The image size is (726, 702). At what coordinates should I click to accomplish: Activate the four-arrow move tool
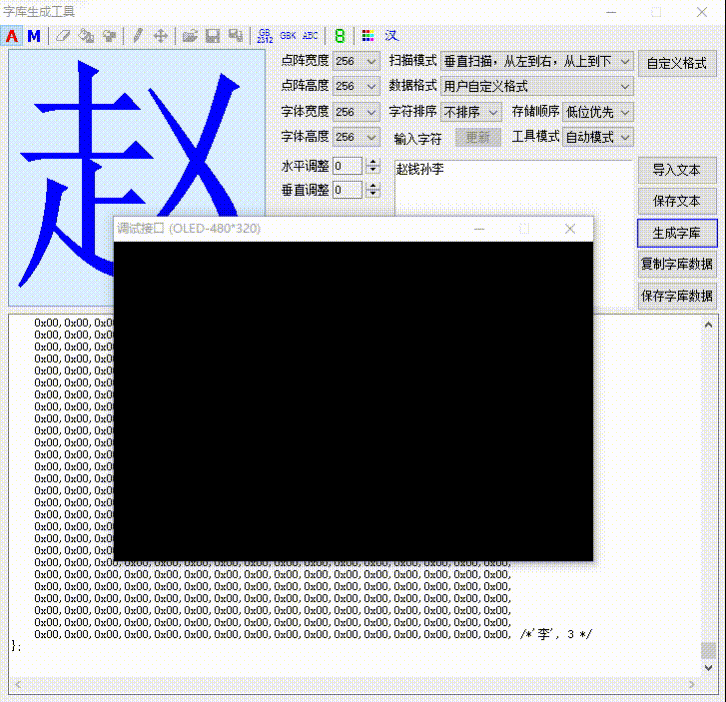[x=161, y=36]
